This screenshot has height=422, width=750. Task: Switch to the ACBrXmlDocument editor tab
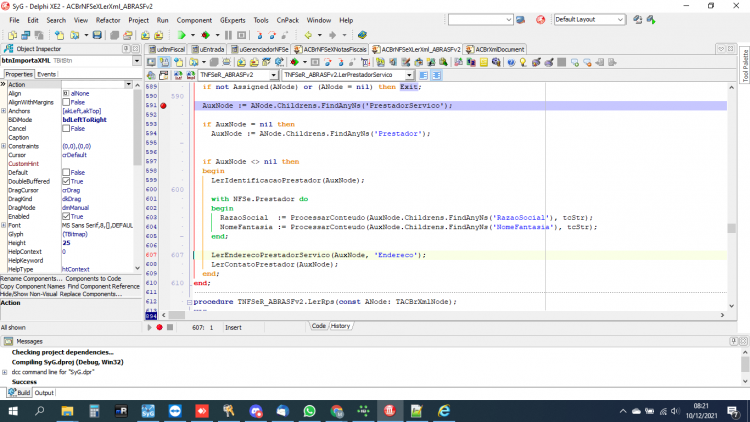pyautogui.click(x=496, y=49)
